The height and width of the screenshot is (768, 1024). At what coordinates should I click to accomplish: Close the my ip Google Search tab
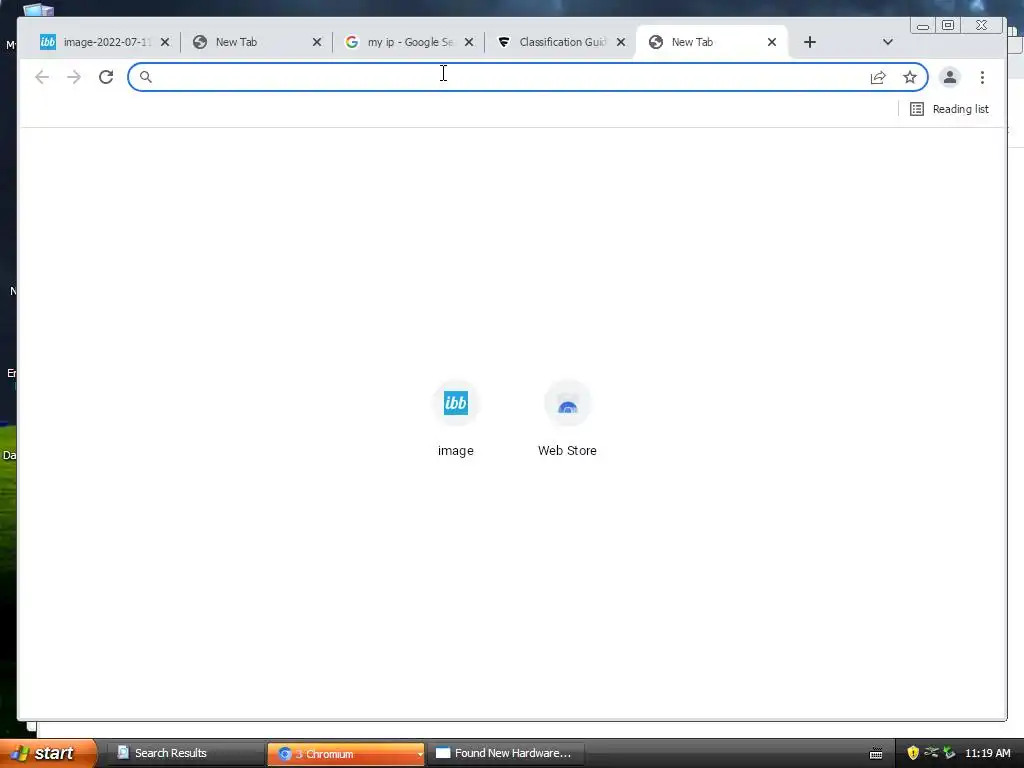point(469,42)
